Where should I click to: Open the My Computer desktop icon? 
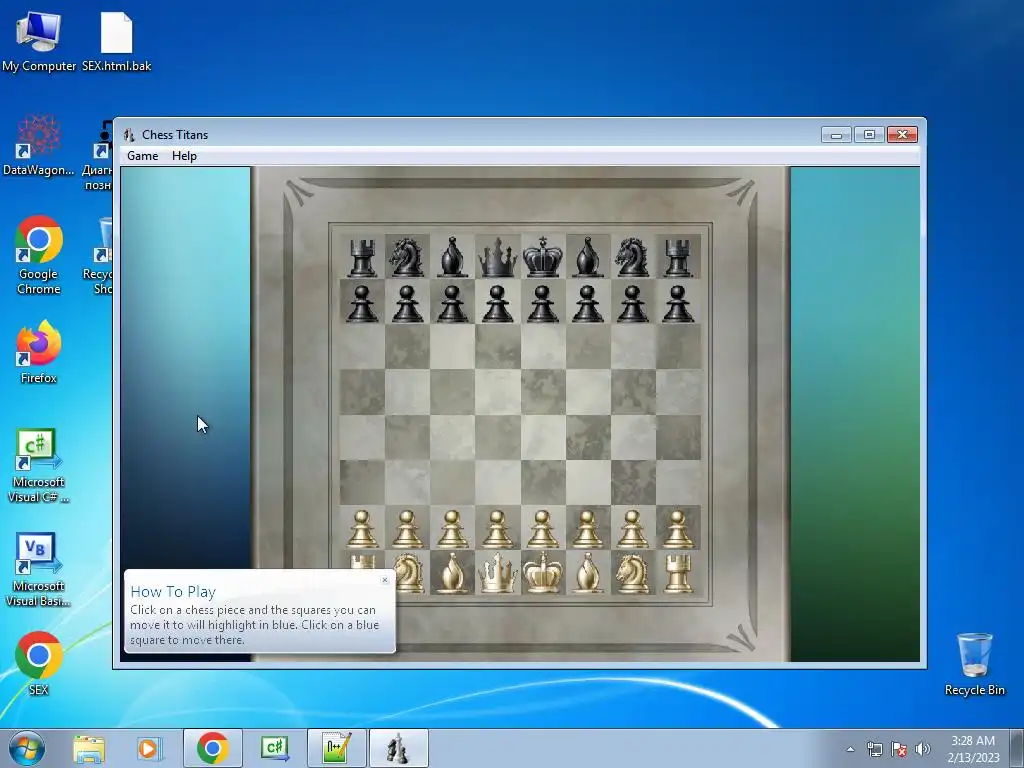point(39,42)
